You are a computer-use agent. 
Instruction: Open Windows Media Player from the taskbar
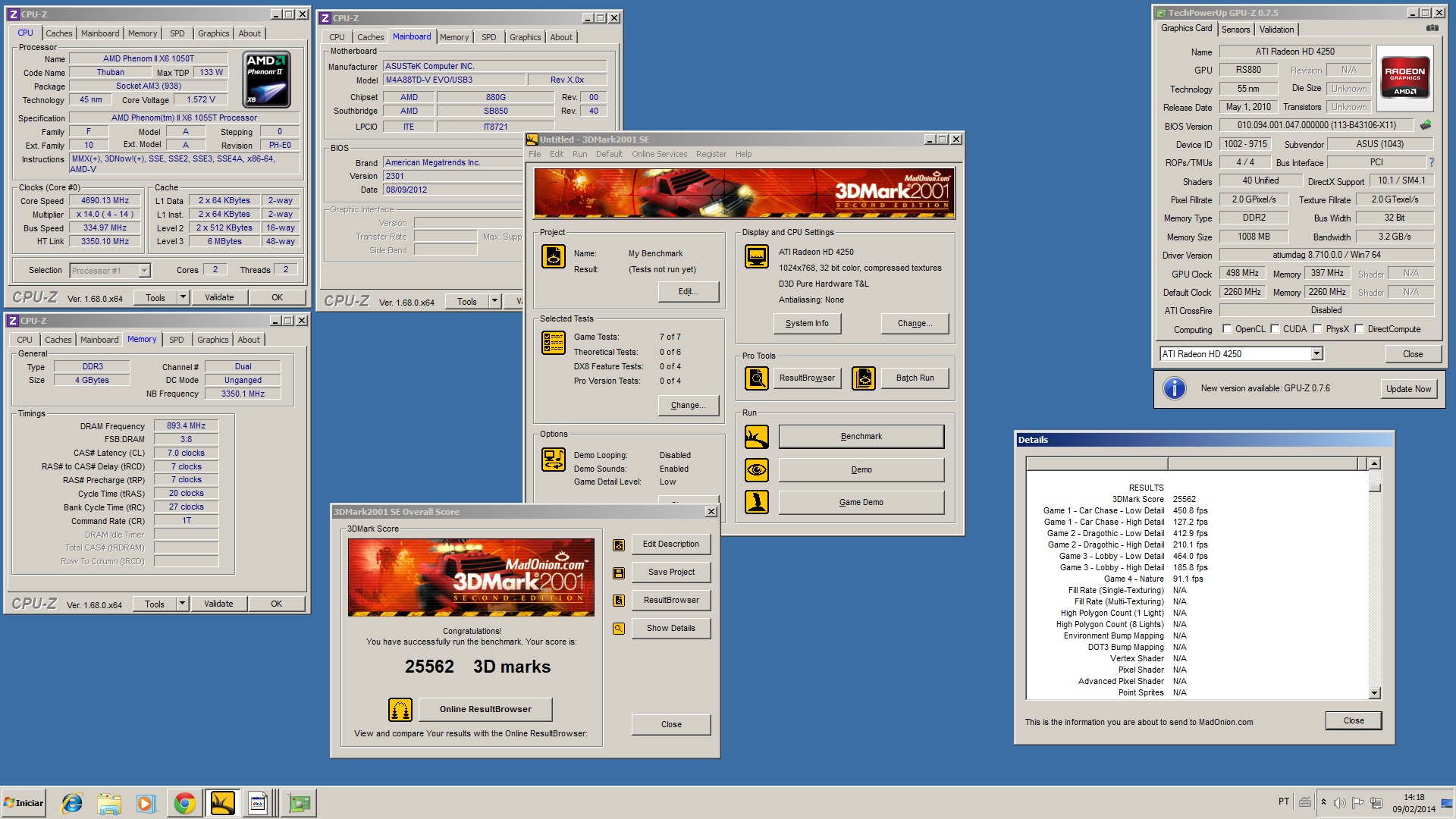146,803
